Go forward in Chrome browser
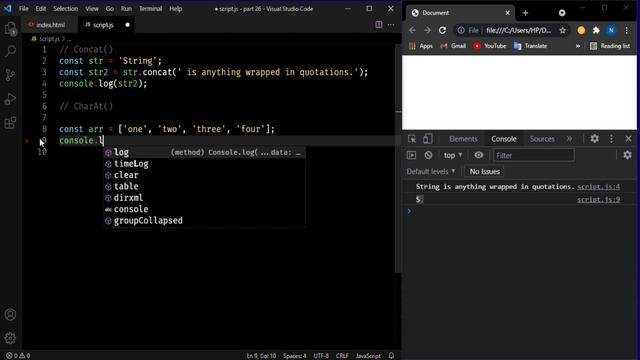 [427, 30]
